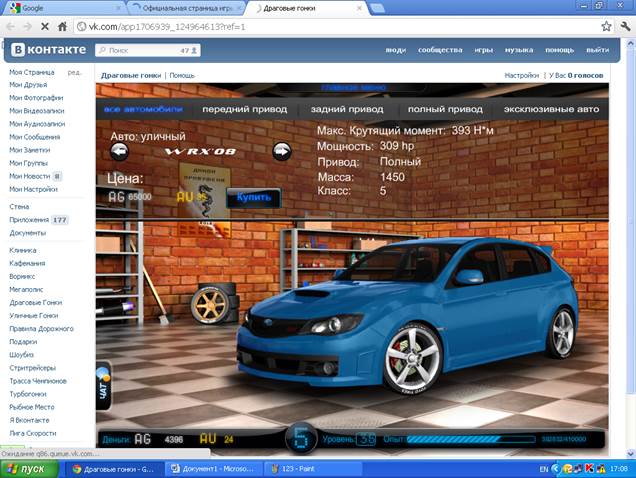Open музыка in VK header
636x478 pixels.
(x=519, y=50)
